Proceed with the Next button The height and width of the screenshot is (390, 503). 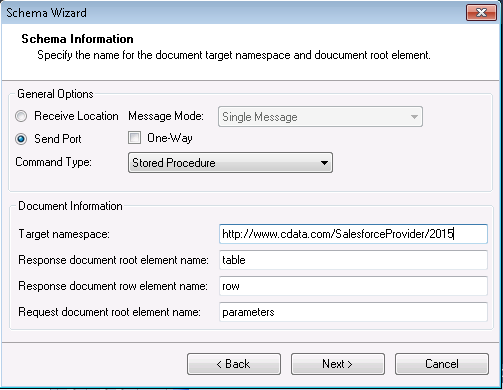[338, 364]
